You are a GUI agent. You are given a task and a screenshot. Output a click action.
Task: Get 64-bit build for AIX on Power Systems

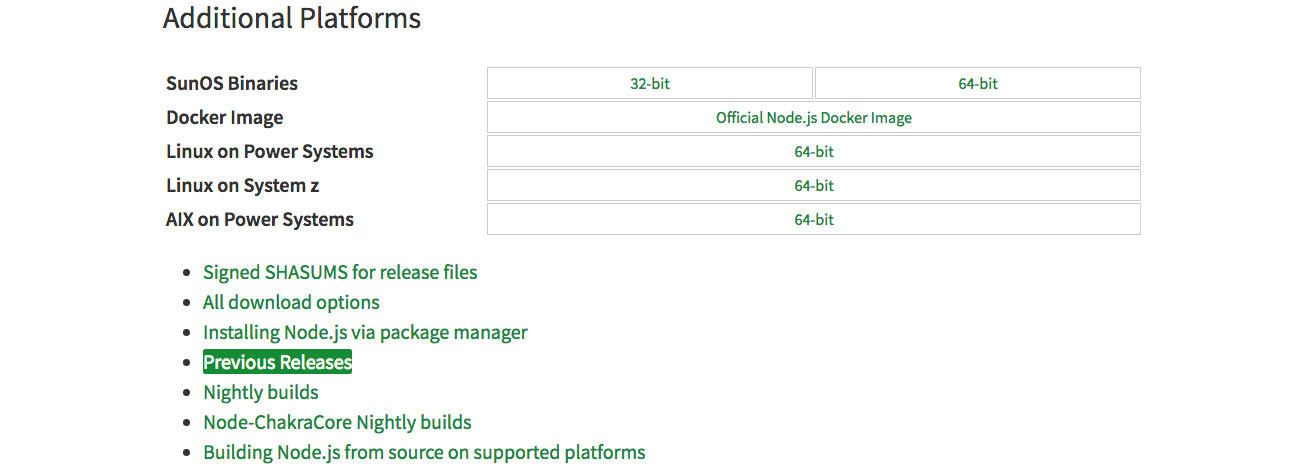point(813,220)
